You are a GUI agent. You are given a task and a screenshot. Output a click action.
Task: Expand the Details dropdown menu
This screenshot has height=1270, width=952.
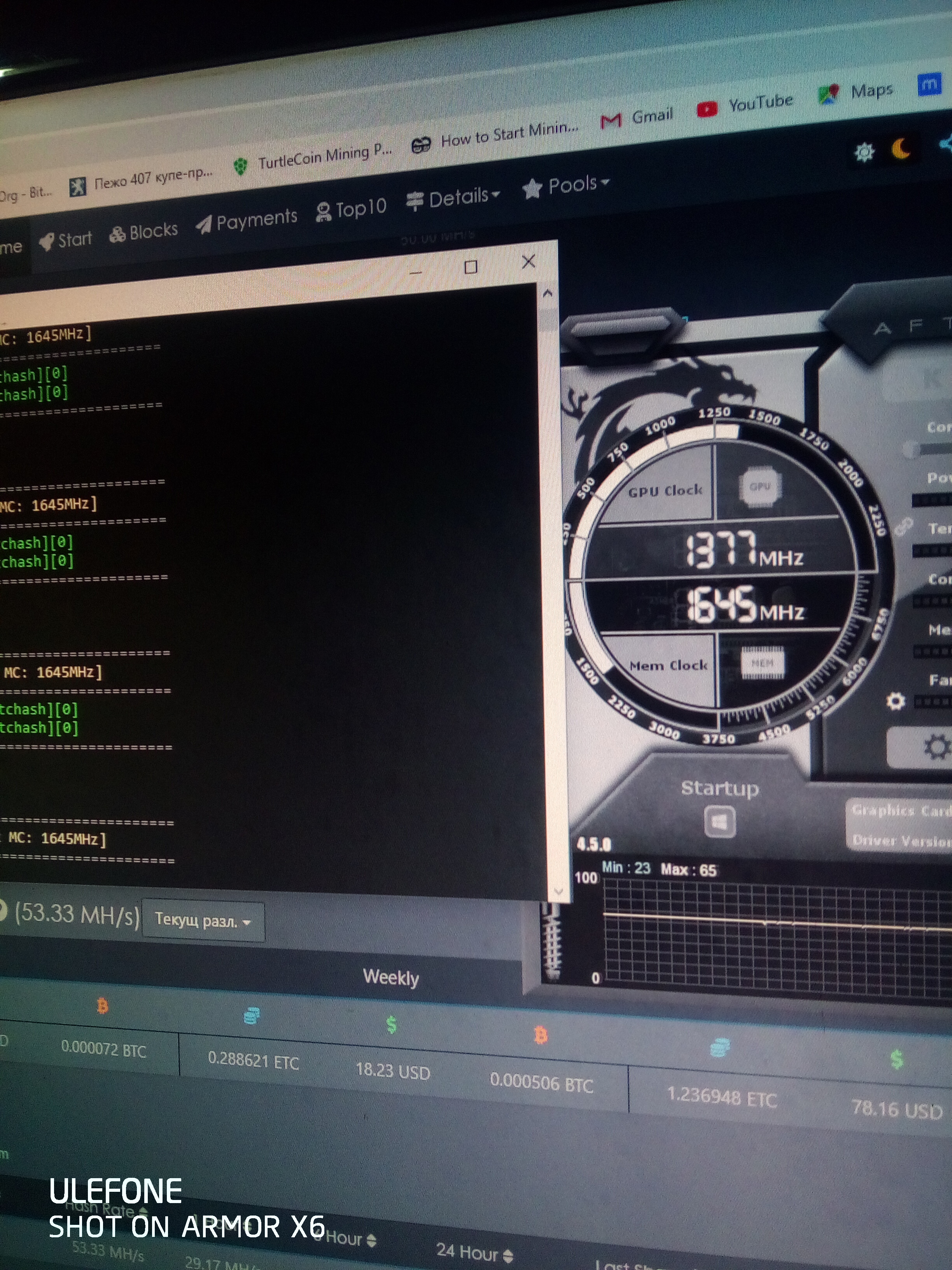[453, 198]
